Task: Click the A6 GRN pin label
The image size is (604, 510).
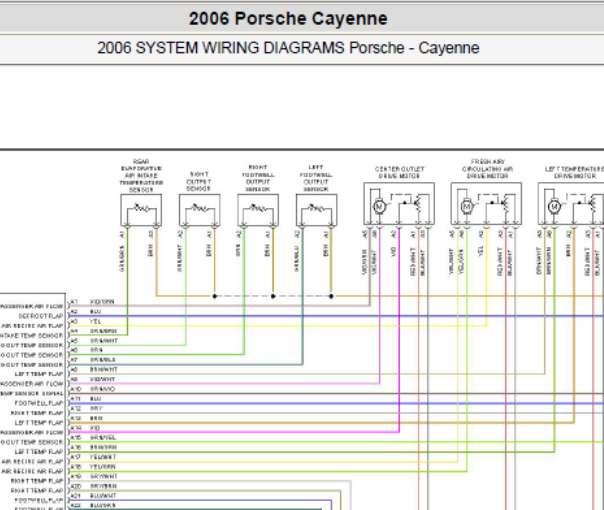Action: point(87,350)
